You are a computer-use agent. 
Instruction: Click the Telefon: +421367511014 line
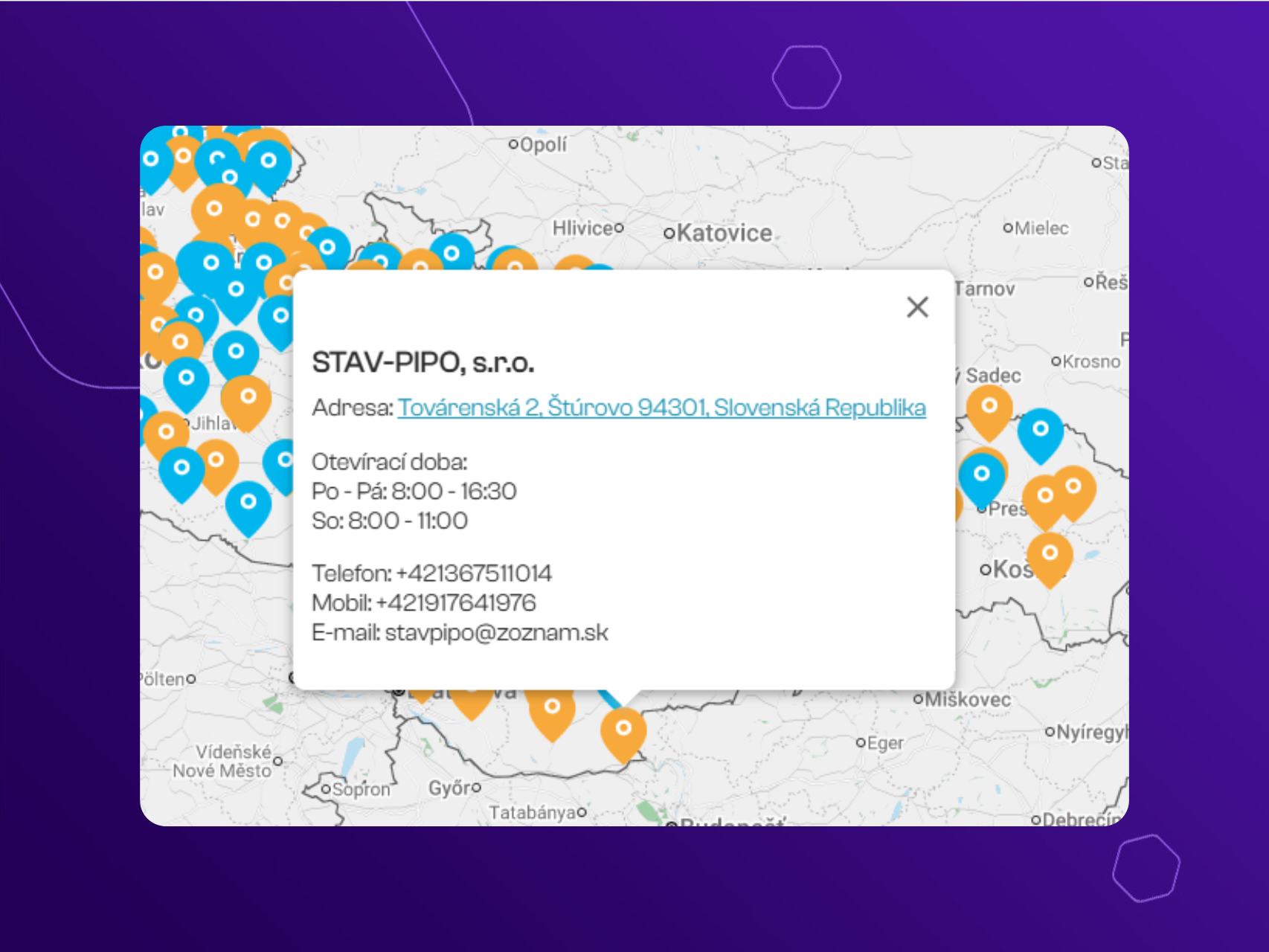(x=431, y=573)
